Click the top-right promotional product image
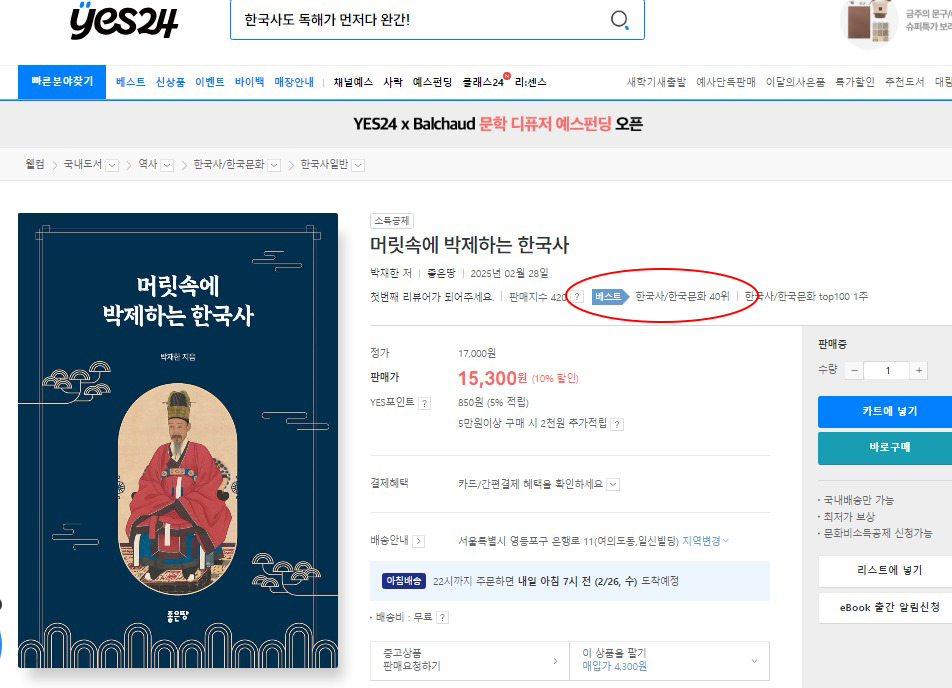Image resolution: width=952 pixels, height=688 pixels. pos(869,23)
